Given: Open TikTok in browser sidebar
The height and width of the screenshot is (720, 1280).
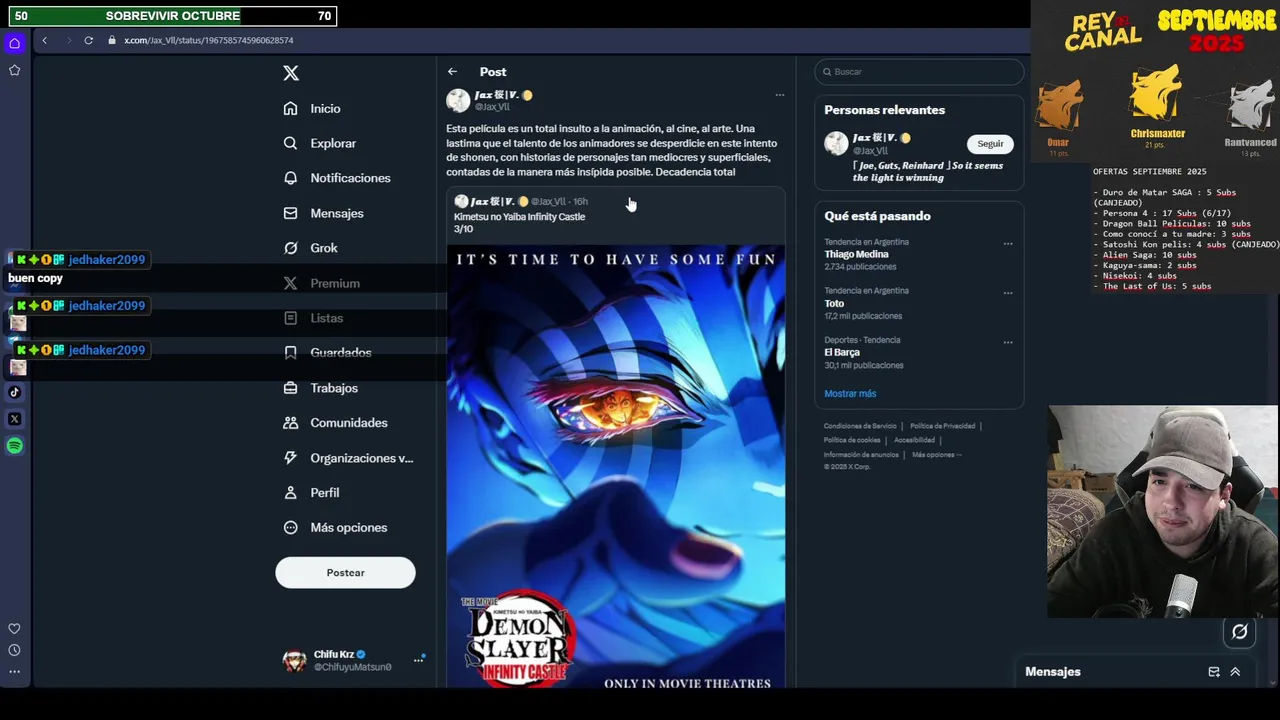Looking at the screenshot, I should 14,392.
